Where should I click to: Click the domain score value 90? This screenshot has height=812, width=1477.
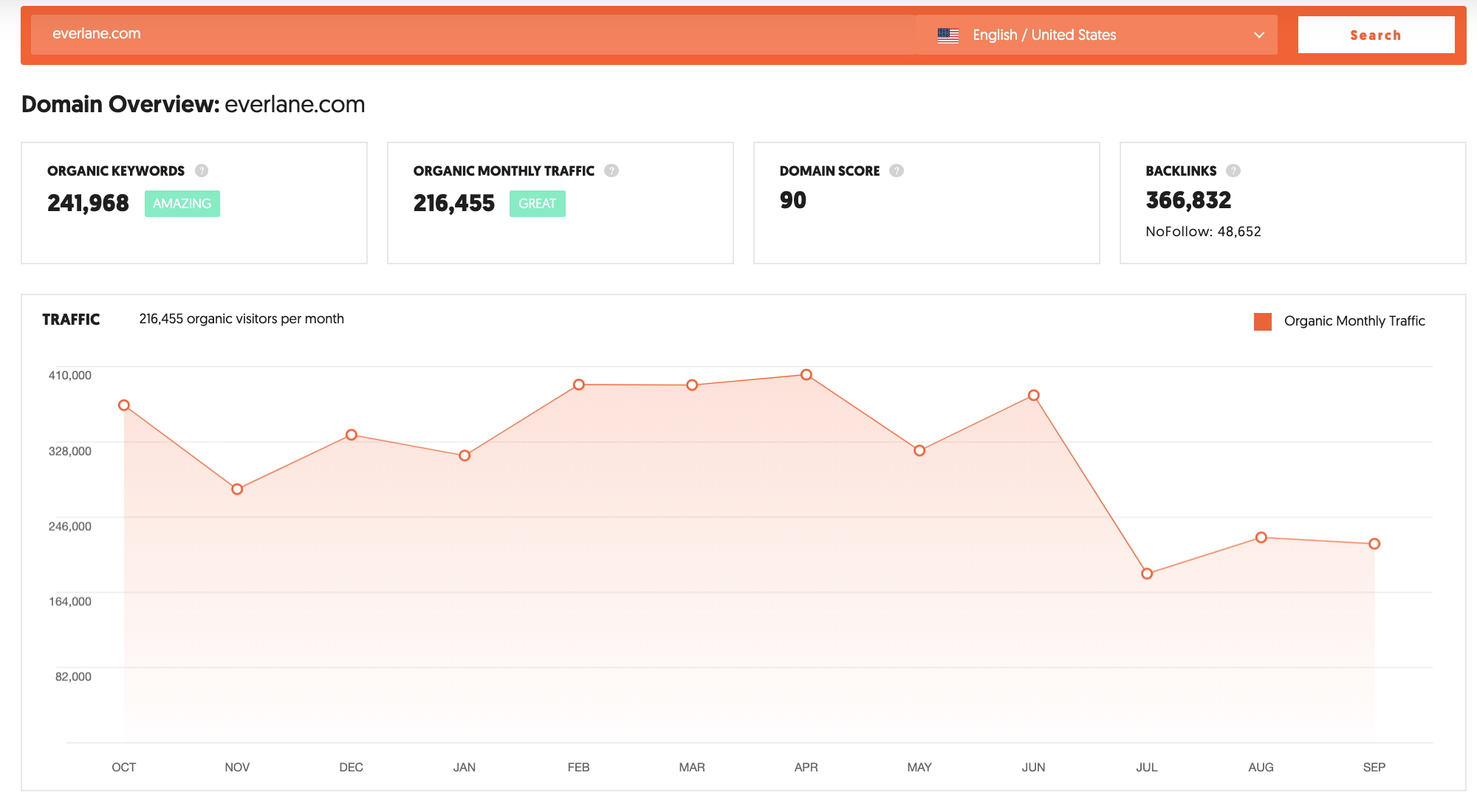click(793, 200)
